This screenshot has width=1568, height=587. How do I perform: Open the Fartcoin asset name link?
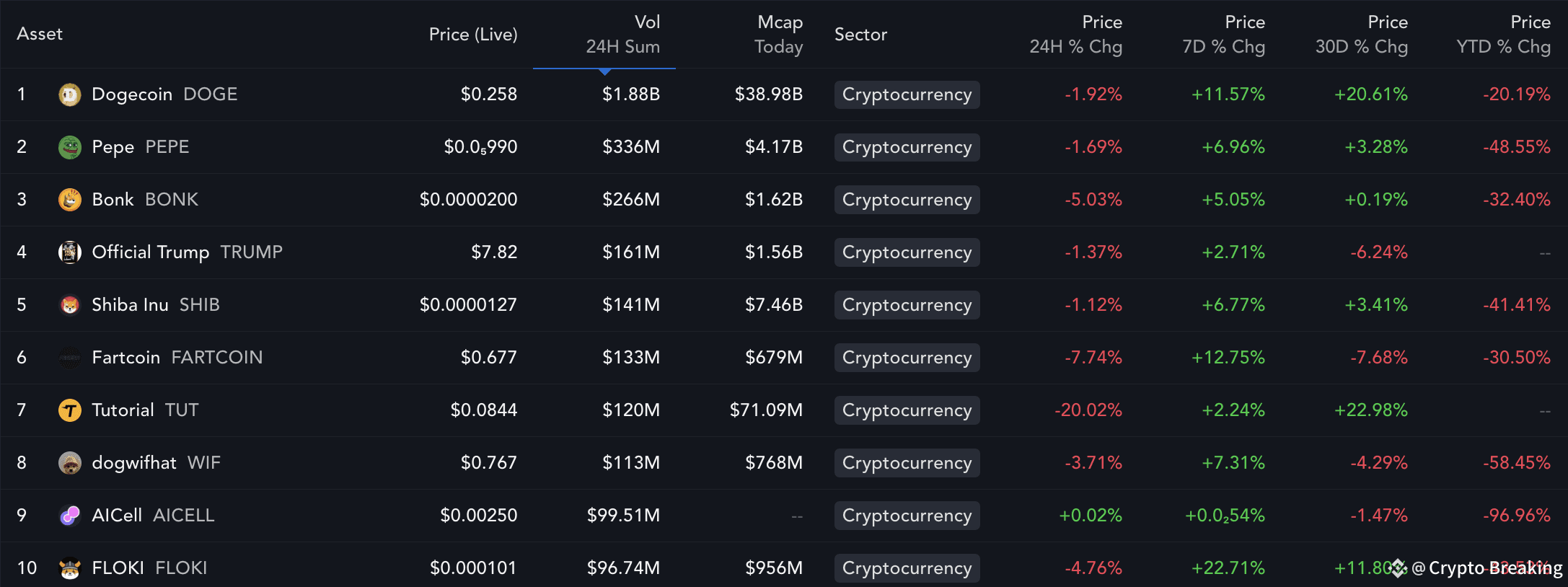coord(126,358)
